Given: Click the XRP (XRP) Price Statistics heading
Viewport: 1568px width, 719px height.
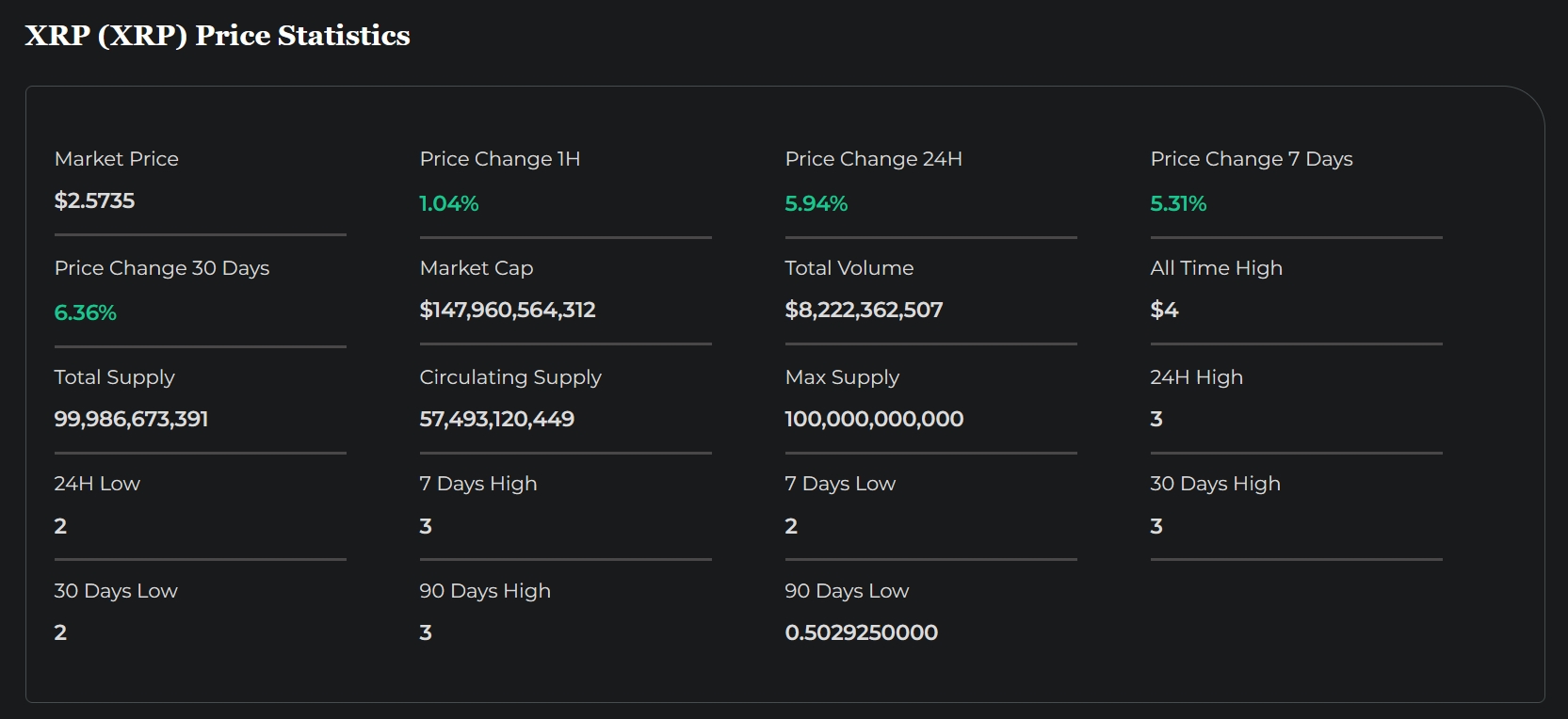Looking at the screenshot, I should pyautogui.click(x=218, y=36).
